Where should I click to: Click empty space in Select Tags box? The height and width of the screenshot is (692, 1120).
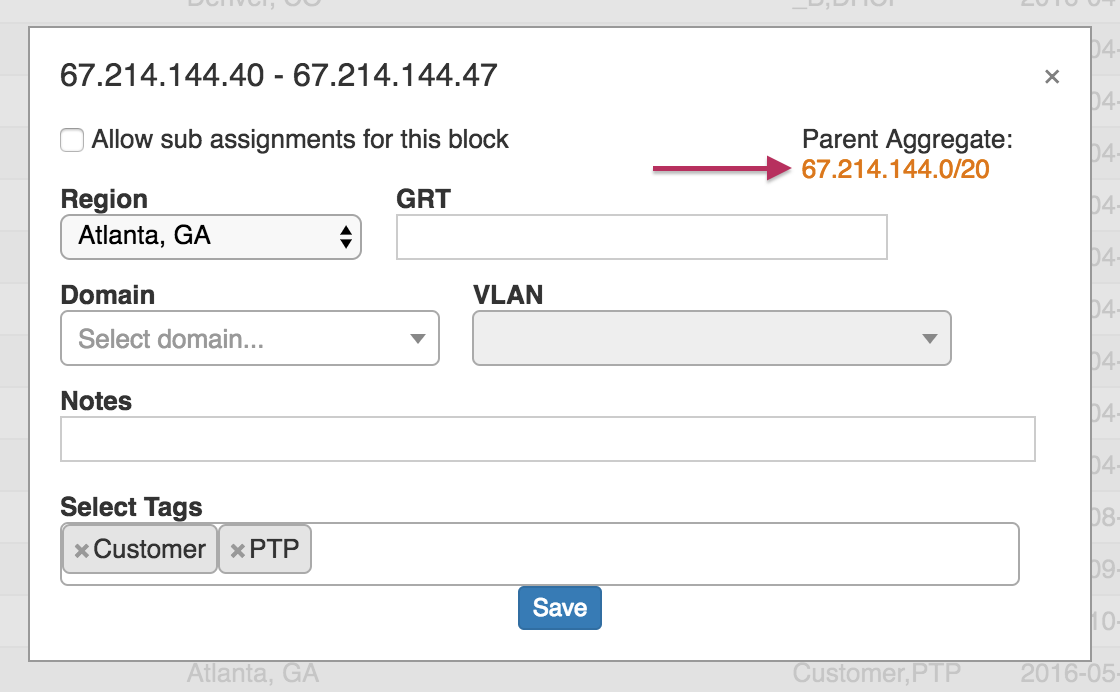(x=660, y=553)
